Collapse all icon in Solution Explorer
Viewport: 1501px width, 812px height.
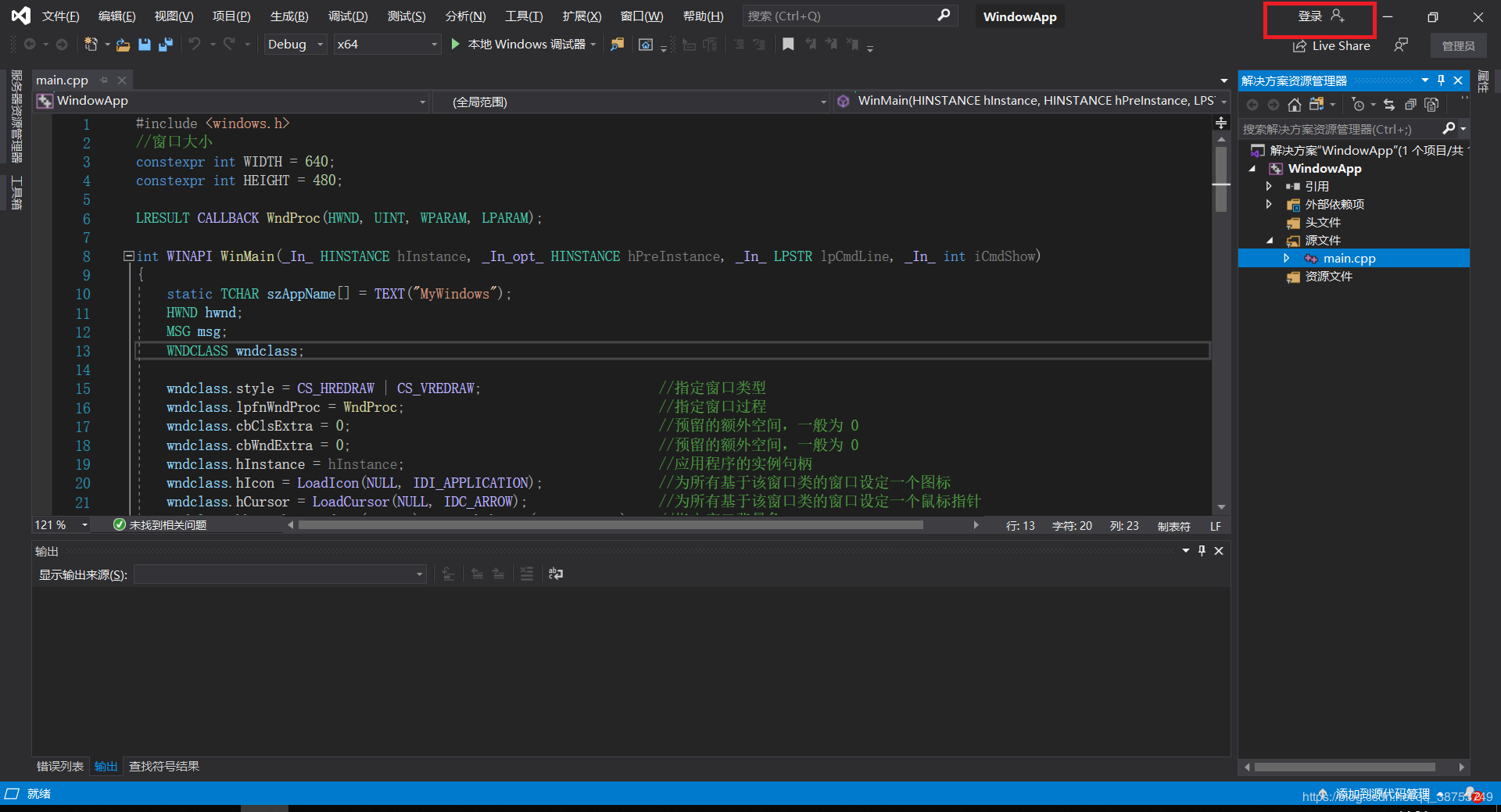[1410, 105]
